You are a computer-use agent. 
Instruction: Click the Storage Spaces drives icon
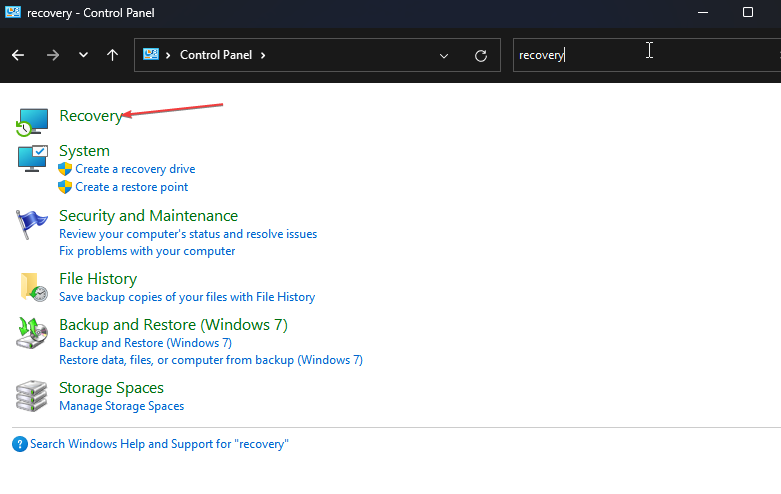point(32,396)
